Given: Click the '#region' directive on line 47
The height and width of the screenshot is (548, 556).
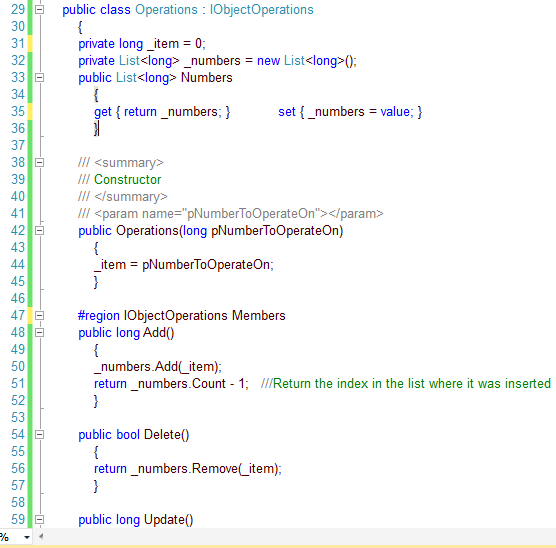Looking at the screenshot, I should (99, 316).
